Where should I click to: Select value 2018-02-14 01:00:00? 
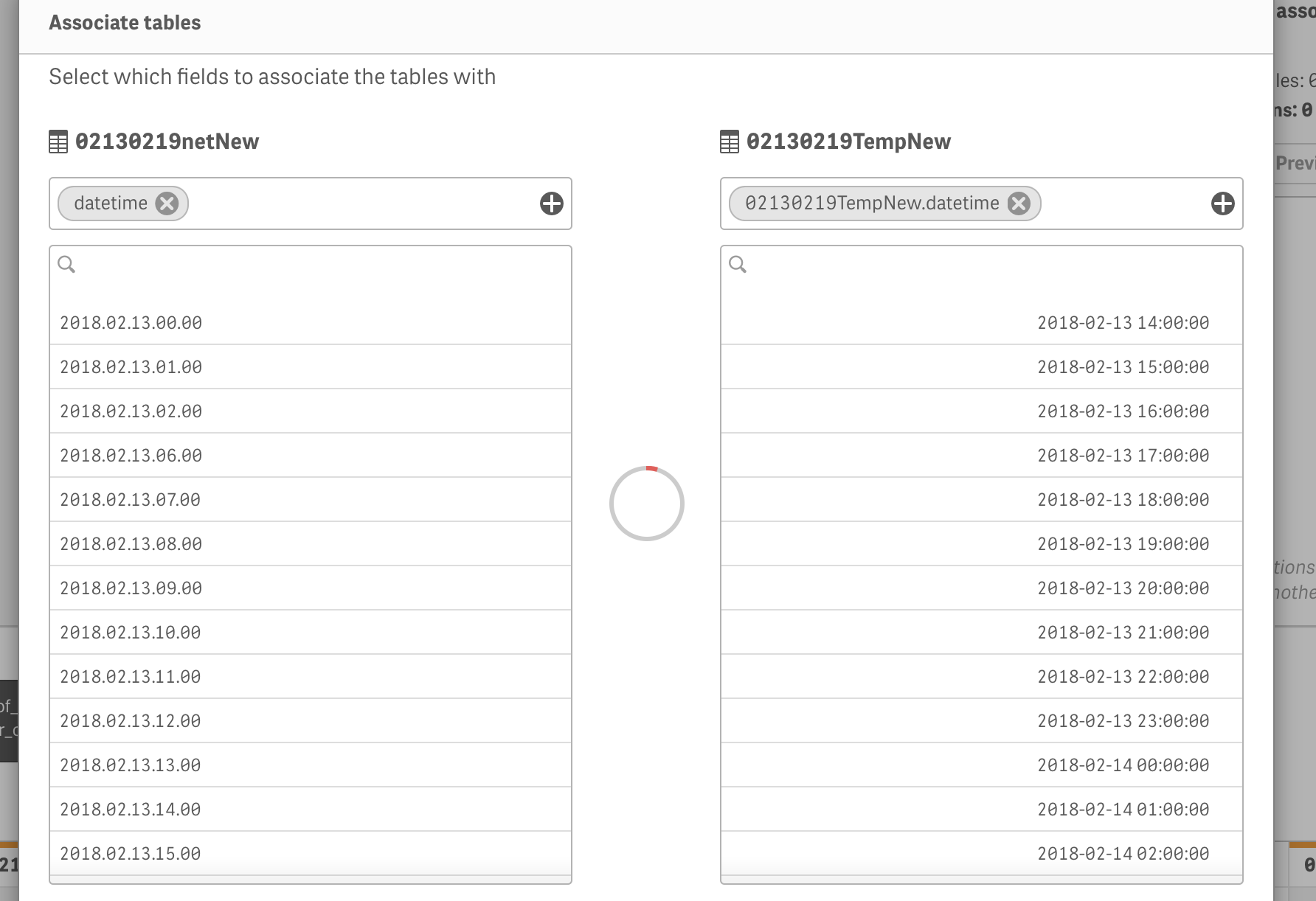click(x=982, y=810)
